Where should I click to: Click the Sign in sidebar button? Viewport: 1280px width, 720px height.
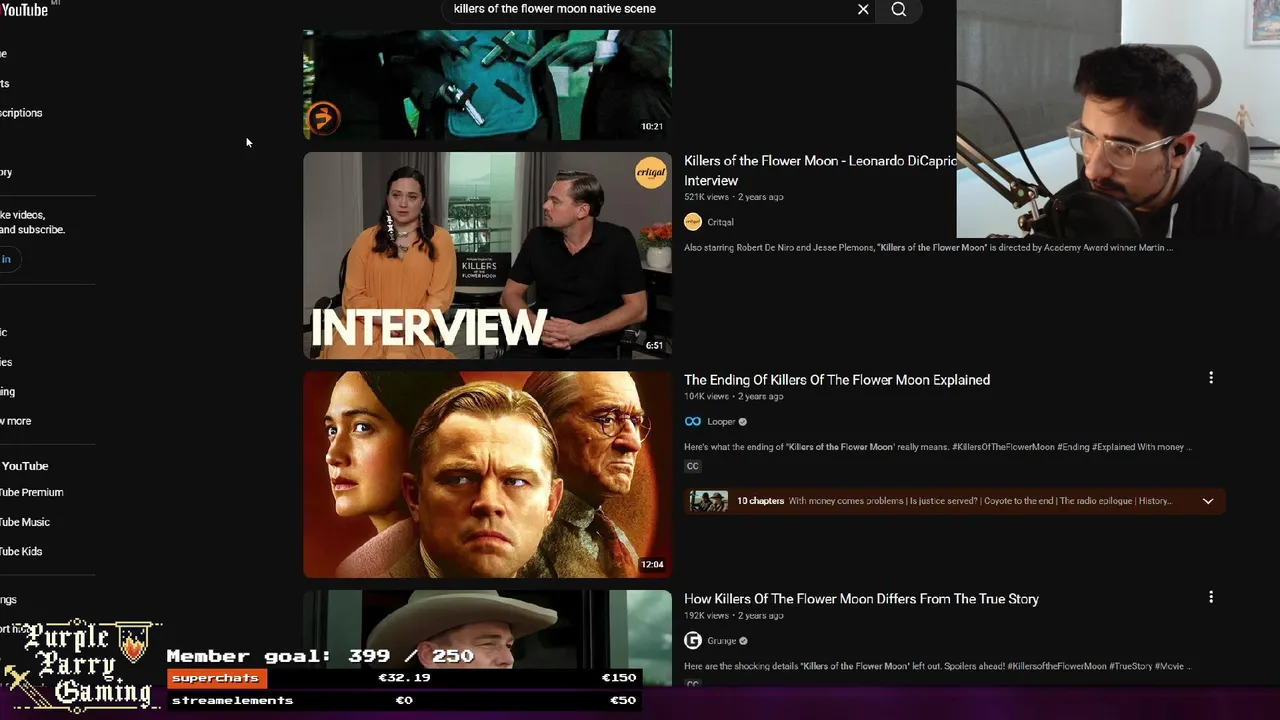click(10, 259)
